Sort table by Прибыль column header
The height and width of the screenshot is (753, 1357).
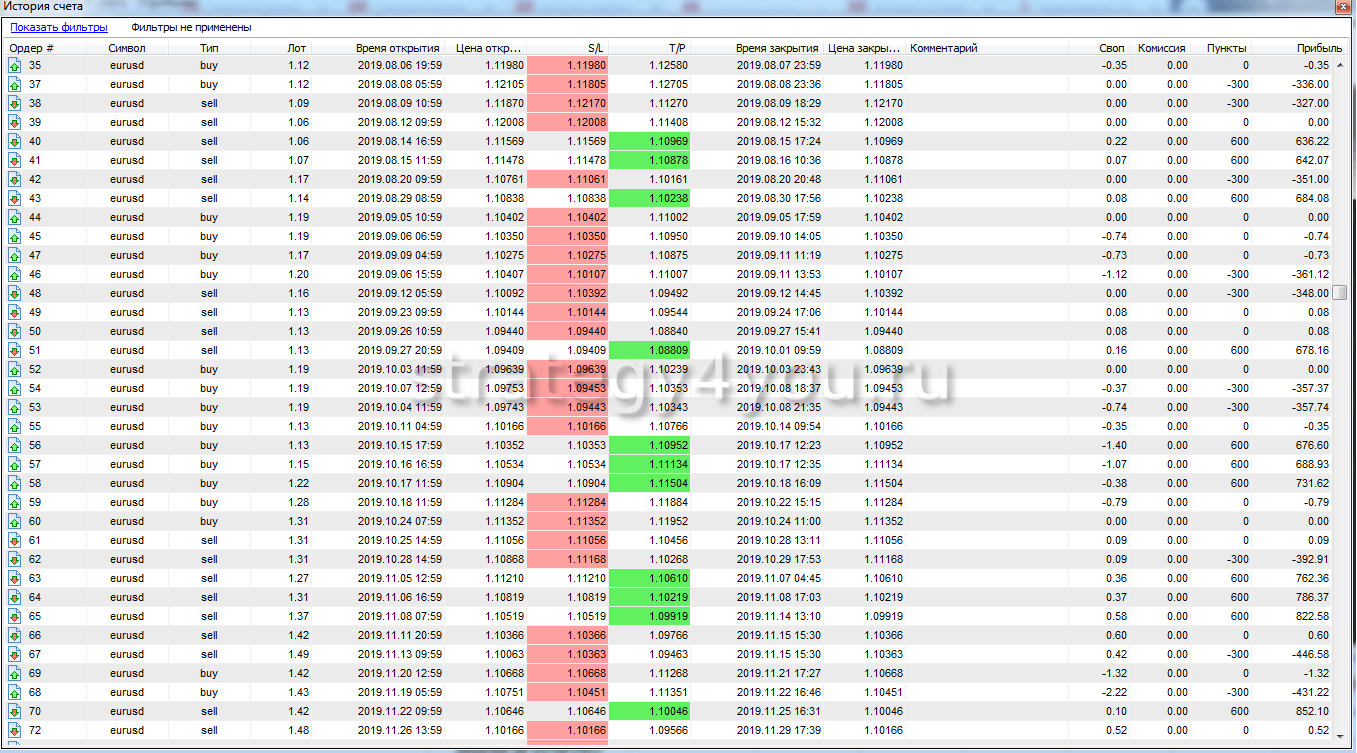1319,48
